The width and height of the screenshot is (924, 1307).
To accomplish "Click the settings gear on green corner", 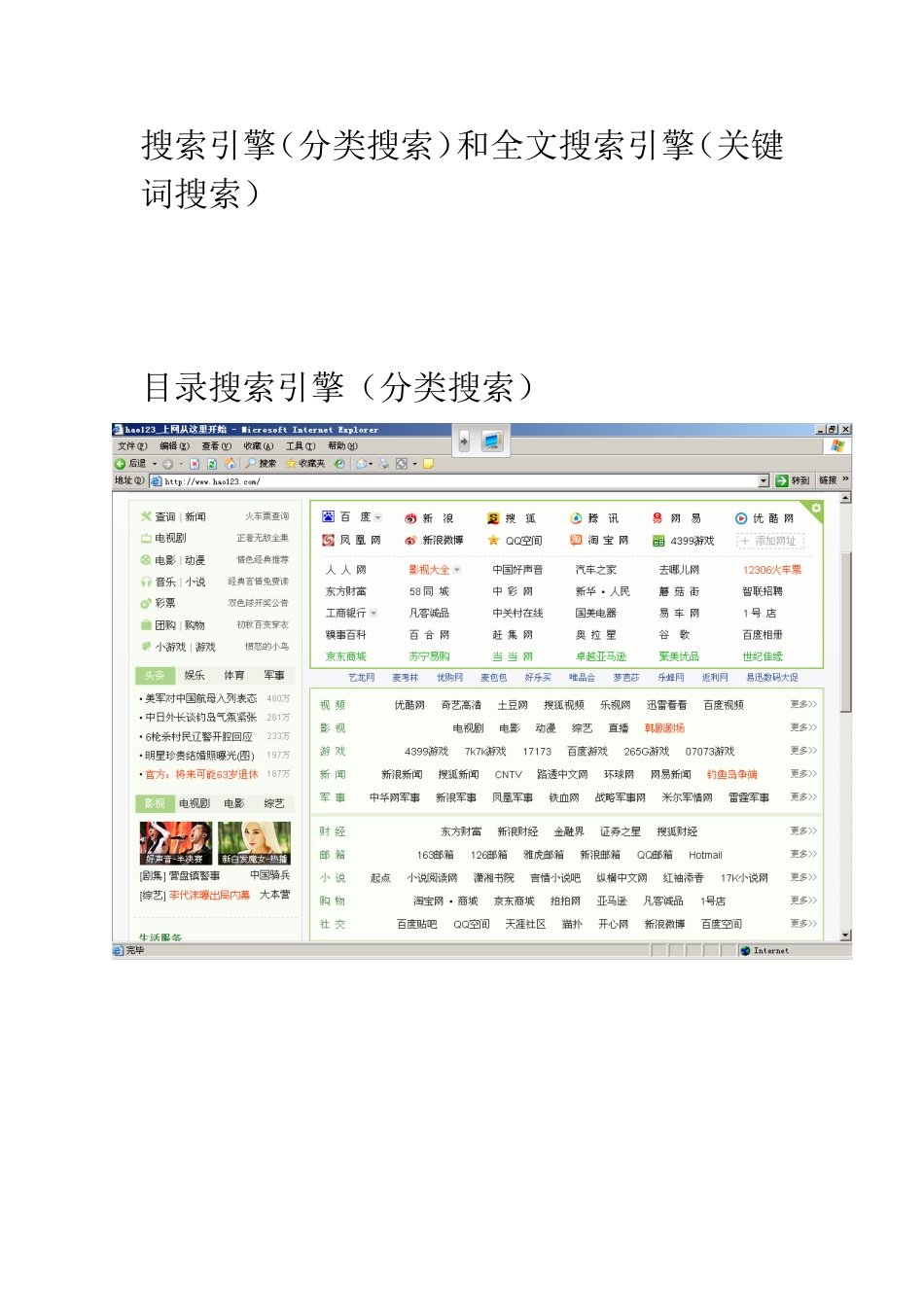I will 816,509.
